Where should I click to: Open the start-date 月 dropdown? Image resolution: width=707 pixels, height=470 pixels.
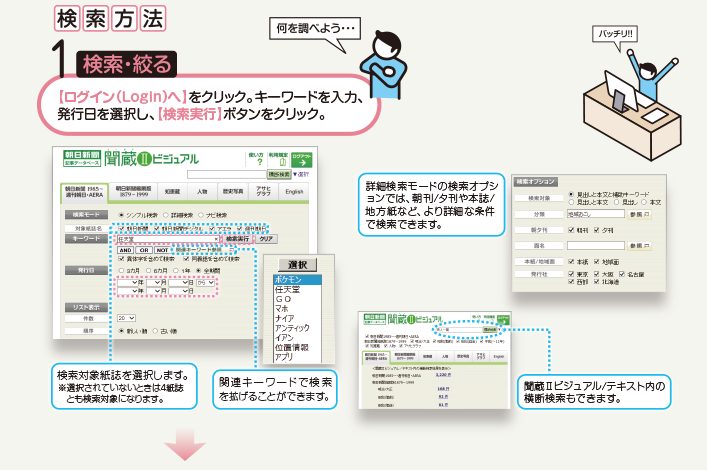154,282
